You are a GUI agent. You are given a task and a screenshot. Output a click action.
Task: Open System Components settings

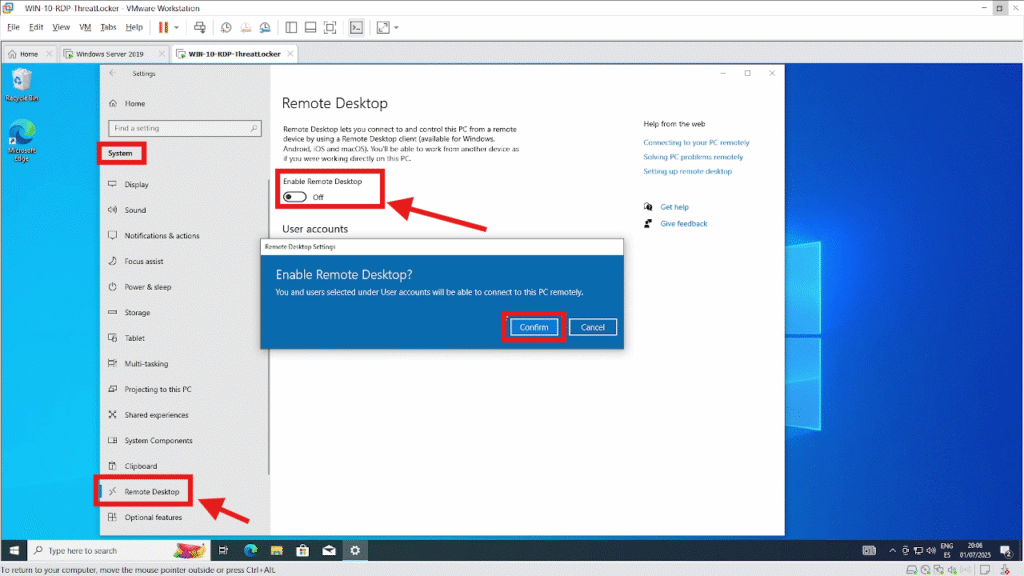158,441
